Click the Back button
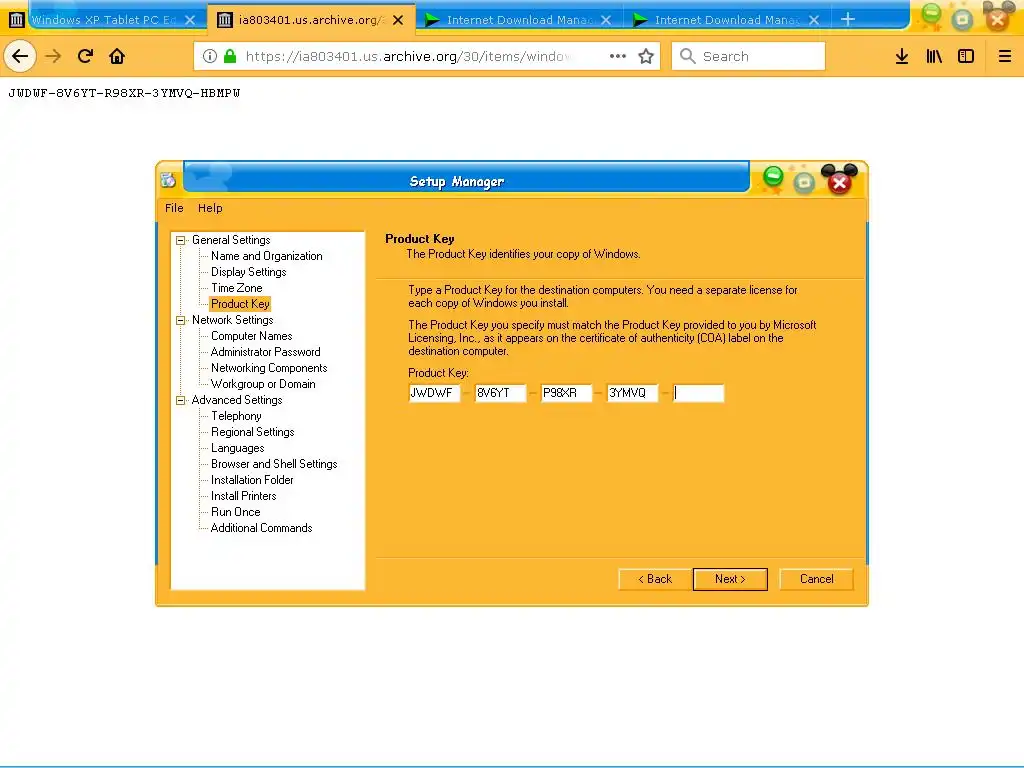The image size is (1024, 768). coord(655,579)
